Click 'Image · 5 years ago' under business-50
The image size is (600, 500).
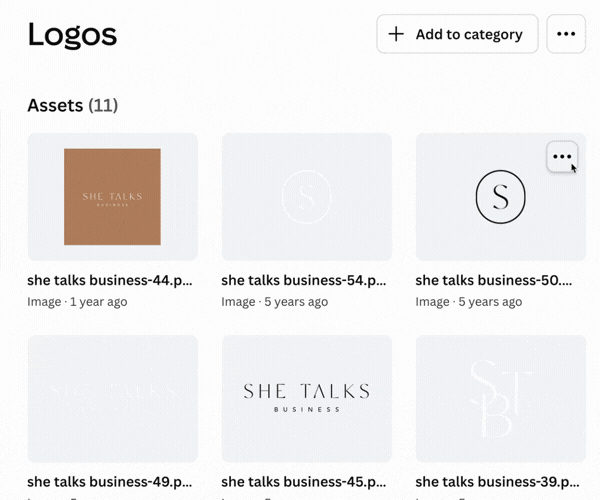pos(468,301)
